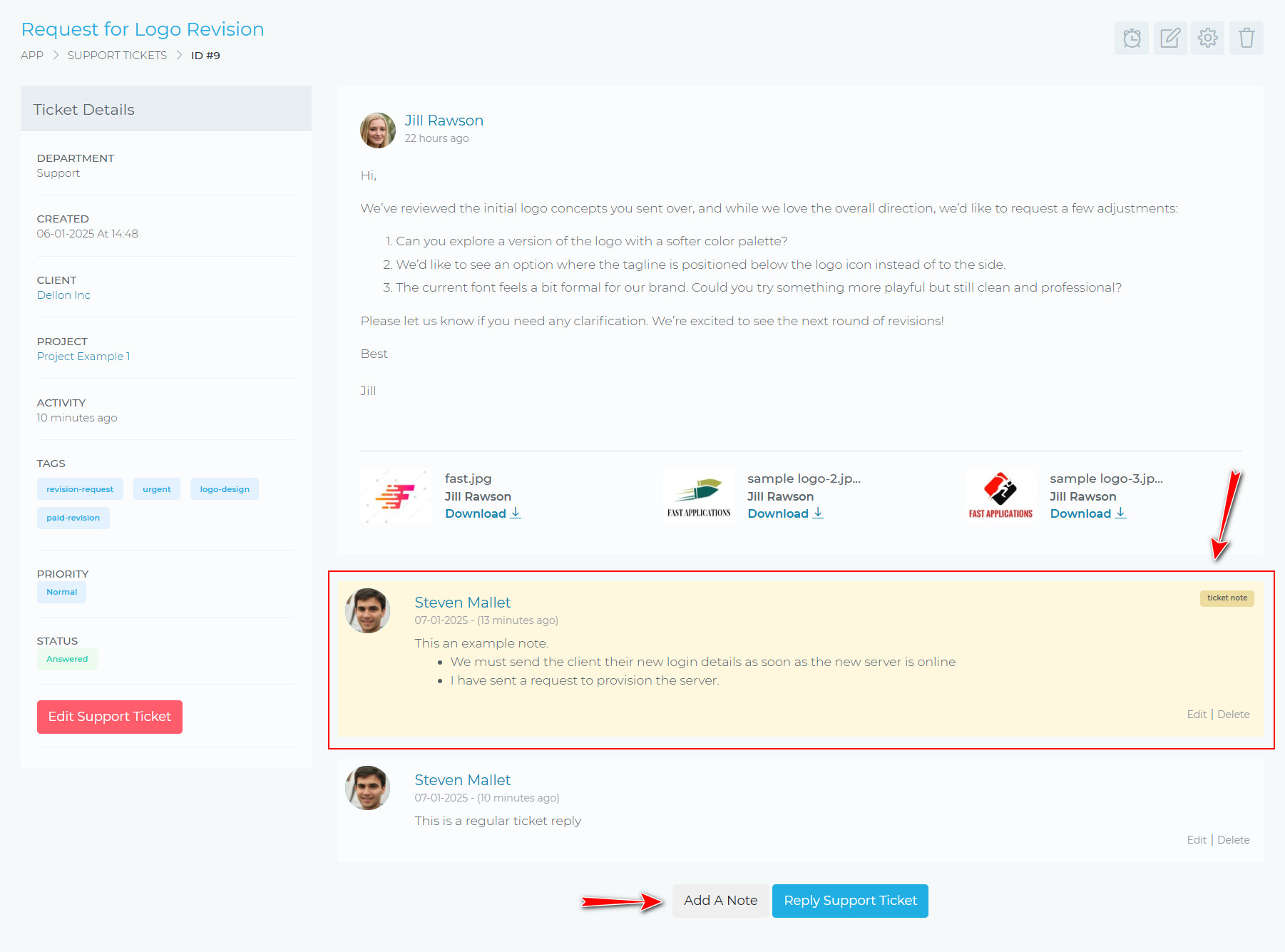Image resolution: width=1285 pixels, height=952 pixels.
Task: Delete the ticket note by Steven Mallet
Action: (x=1233, y=715)
